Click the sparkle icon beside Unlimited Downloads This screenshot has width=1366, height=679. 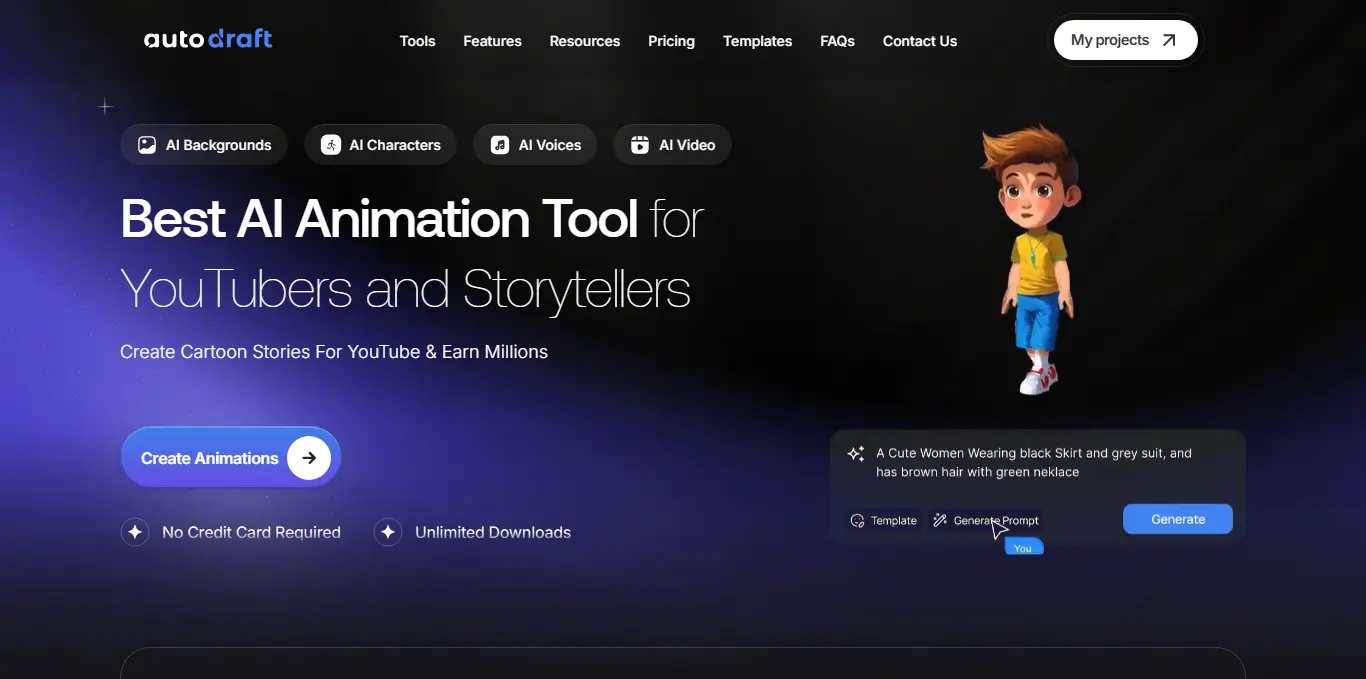[x=388, y=532]
